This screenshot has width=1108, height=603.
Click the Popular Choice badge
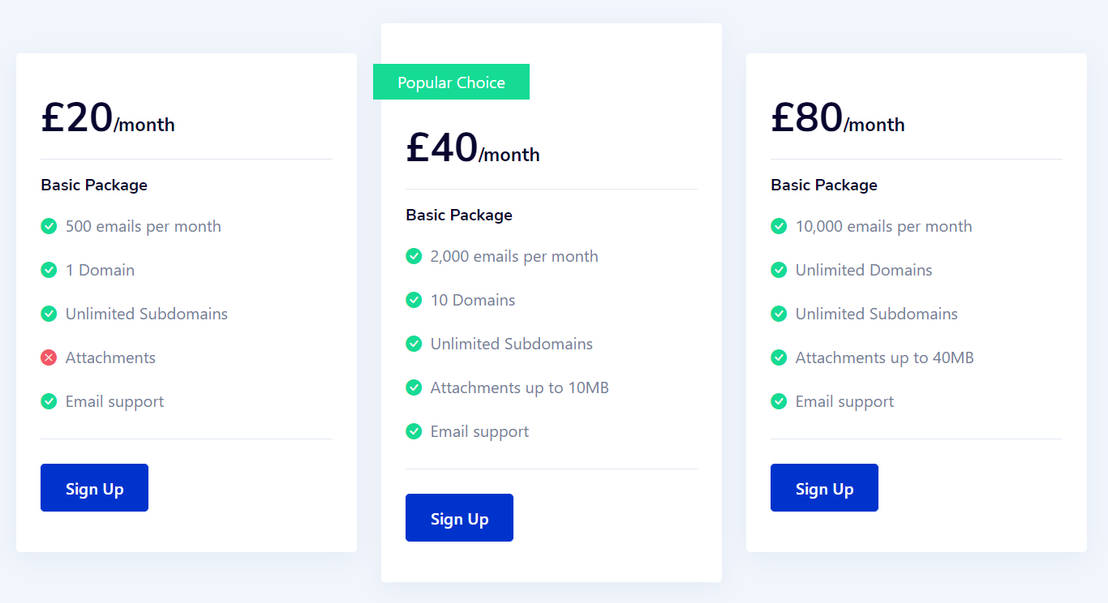pos(451,81)
